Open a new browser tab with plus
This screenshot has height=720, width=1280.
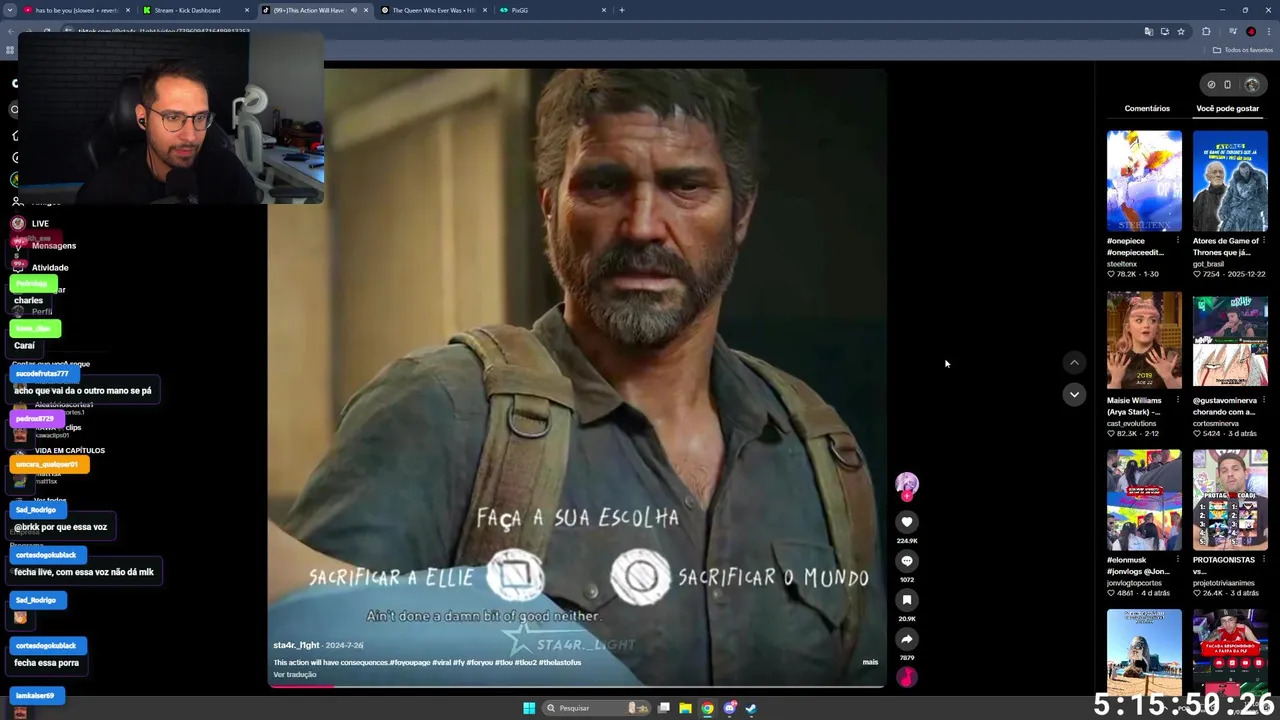point(621,10)
